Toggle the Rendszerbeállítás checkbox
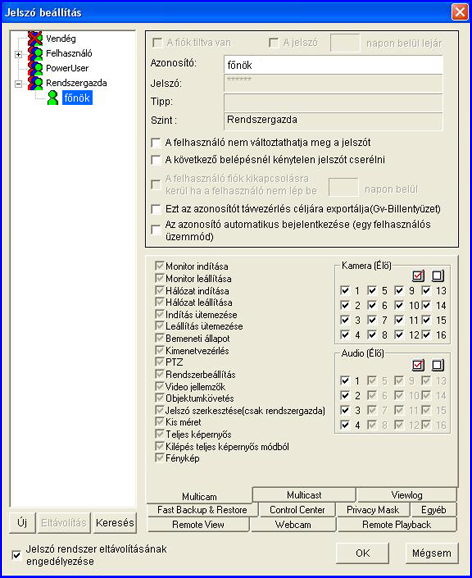The width and height of the screenshot is (472, 578). (159, 374)
